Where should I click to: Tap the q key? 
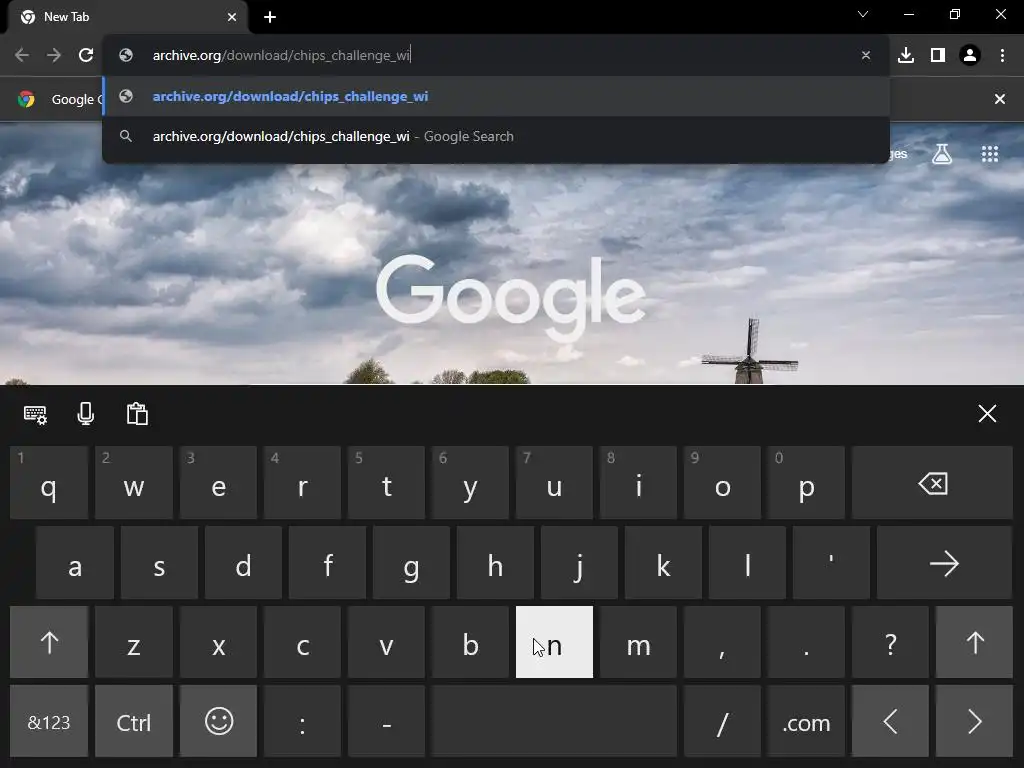(49, 483)
